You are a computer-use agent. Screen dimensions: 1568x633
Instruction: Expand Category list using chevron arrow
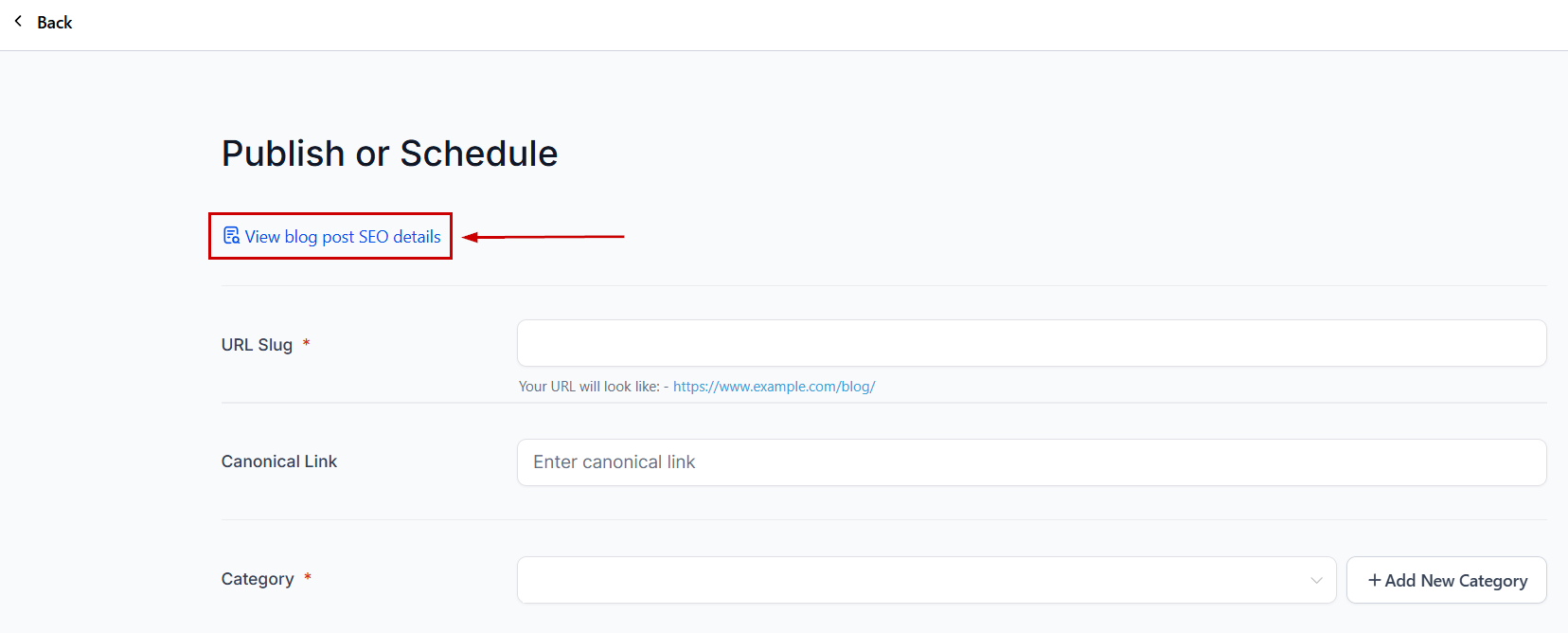[1316, 580]
